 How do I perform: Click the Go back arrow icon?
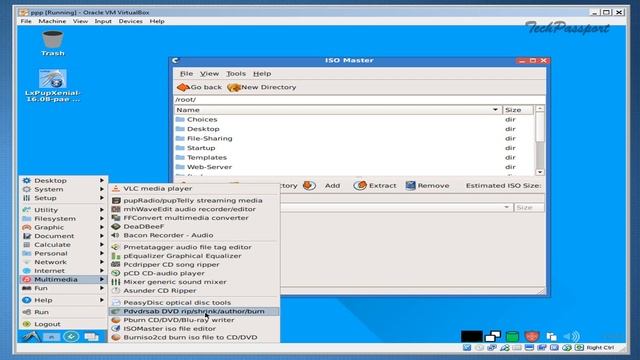183,87
